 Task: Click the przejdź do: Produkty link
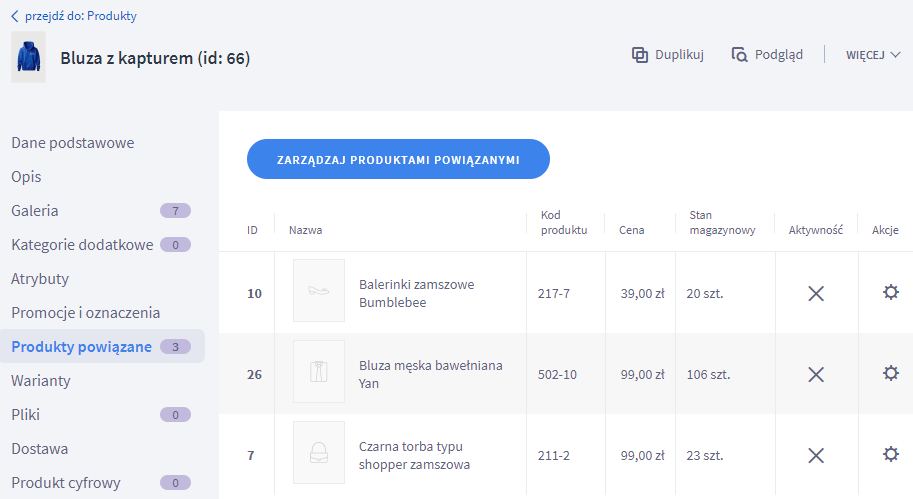click(81, 16)
